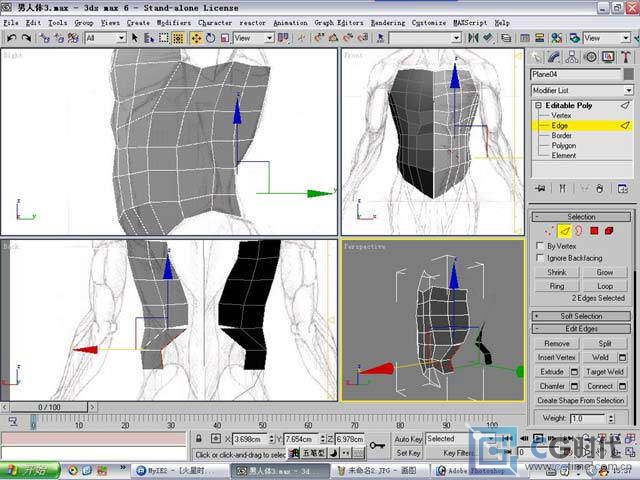Click the Align tool icon
The height and width of the screenshot is (480, 640).
[x=487, y=38]
